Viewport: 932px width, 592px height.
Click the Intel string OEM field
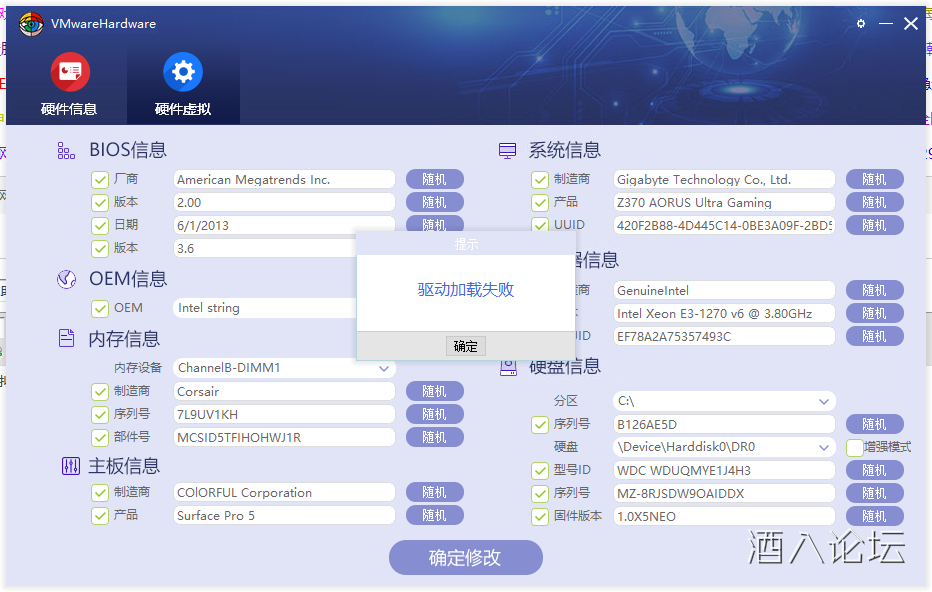[x=265, y=308]
